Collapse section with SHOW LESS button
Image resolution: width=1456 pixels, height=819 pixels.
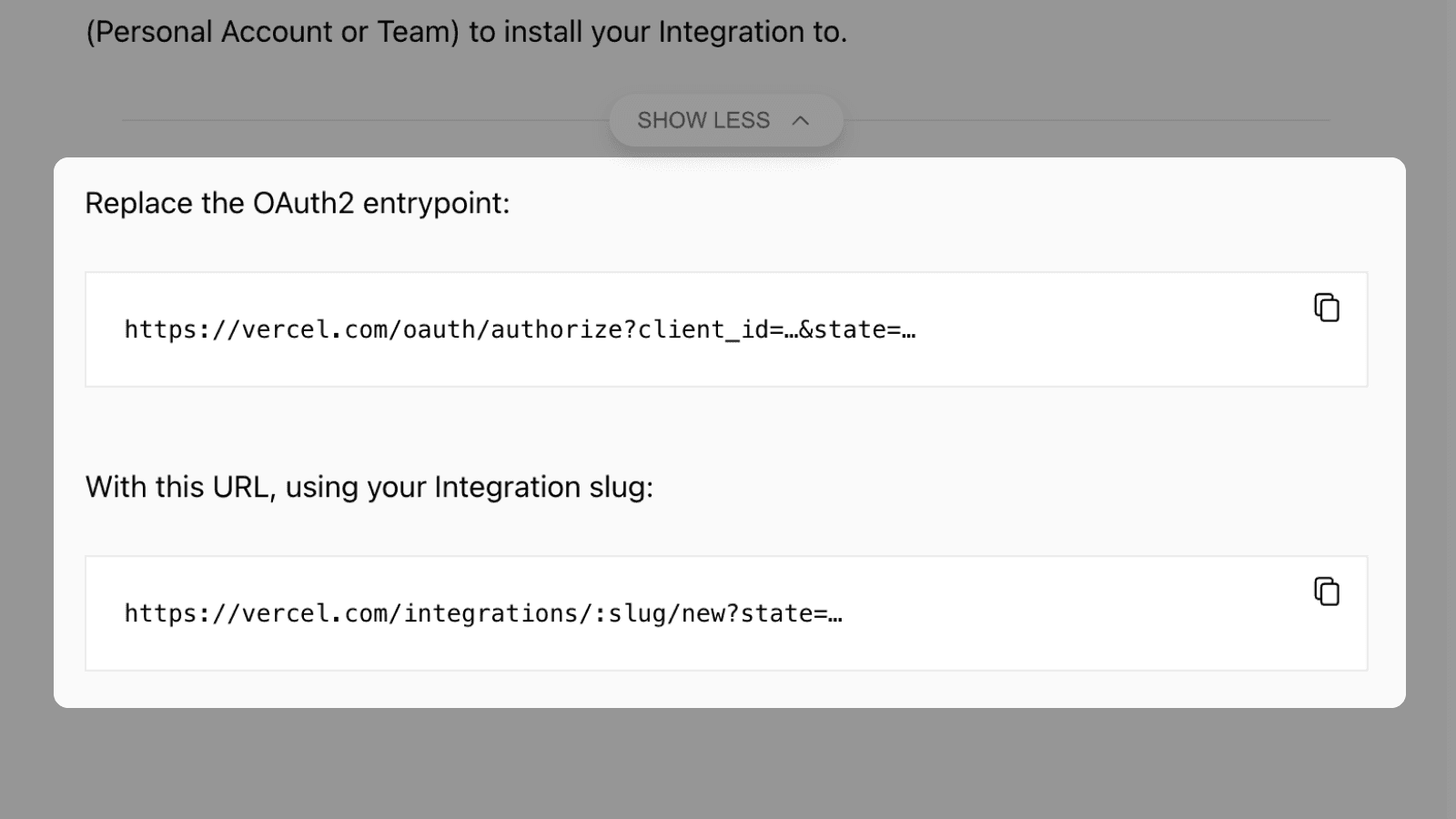(725, 120)
